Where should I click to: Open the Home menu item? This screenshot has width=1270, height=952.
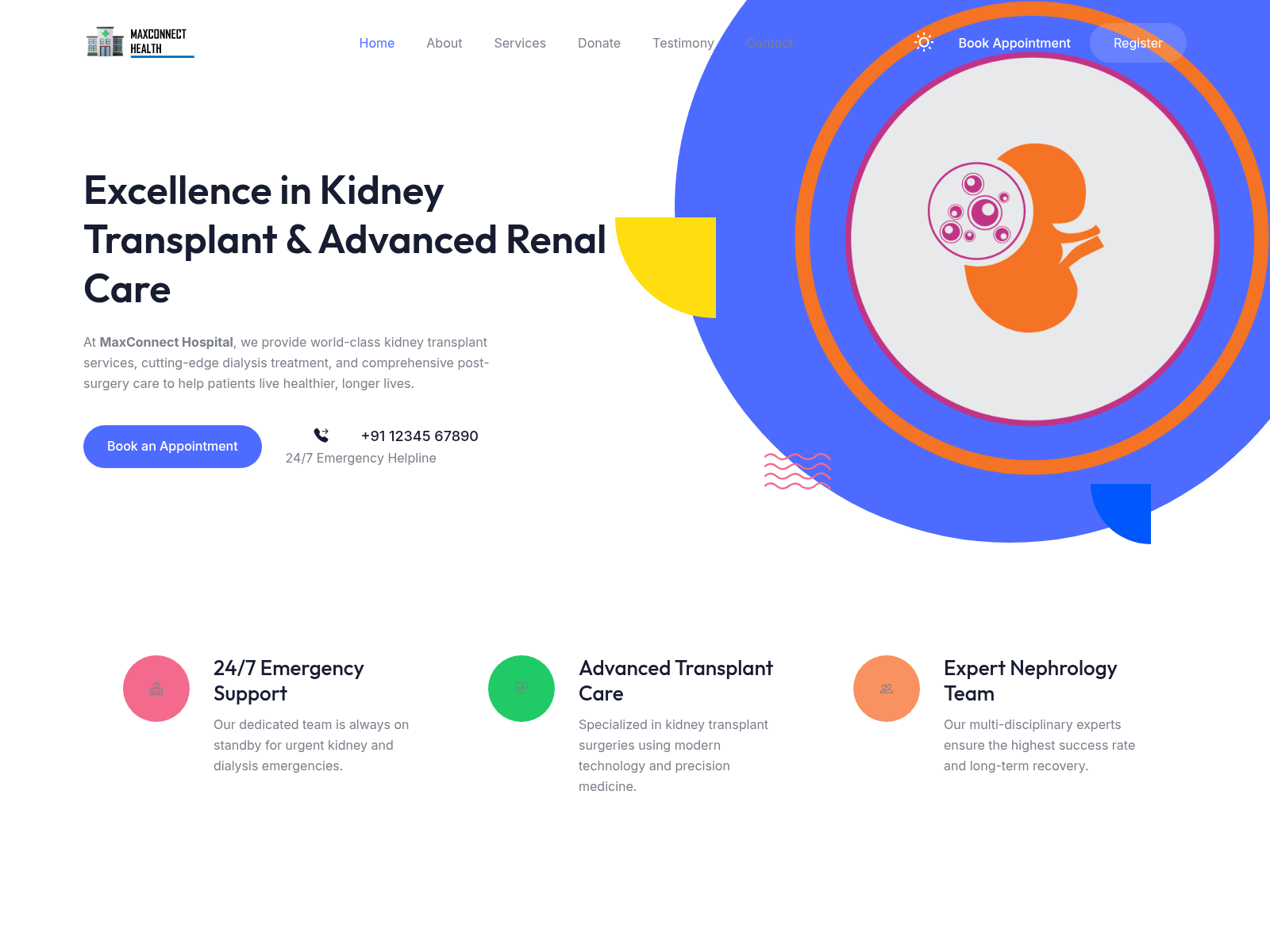[x=377, y=43]
